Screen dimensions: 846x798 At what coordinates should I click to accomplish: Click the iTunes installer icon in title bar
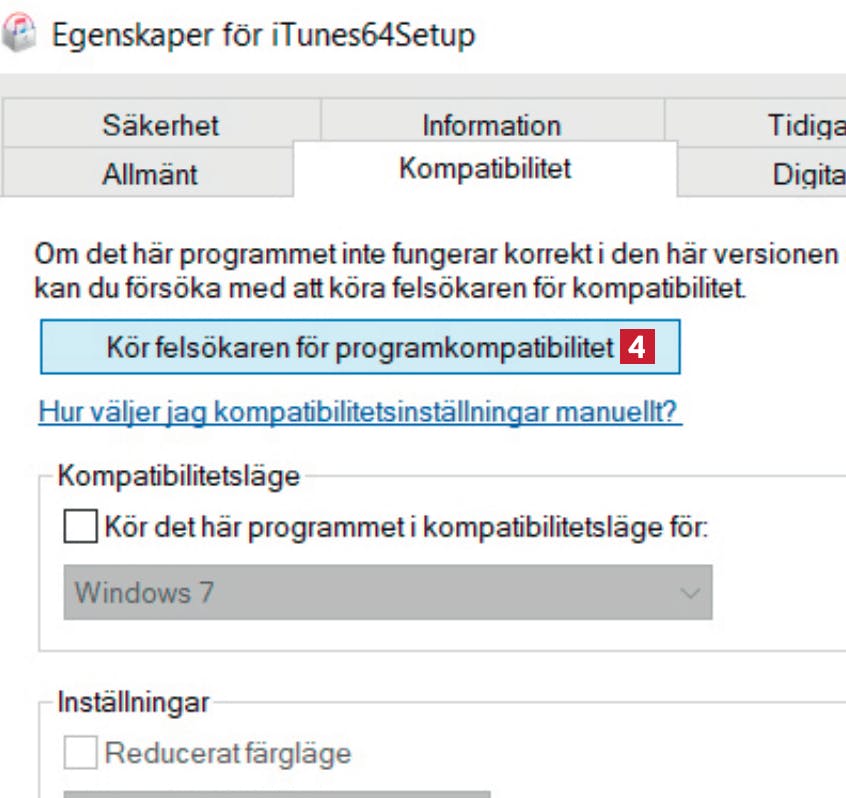18,33
